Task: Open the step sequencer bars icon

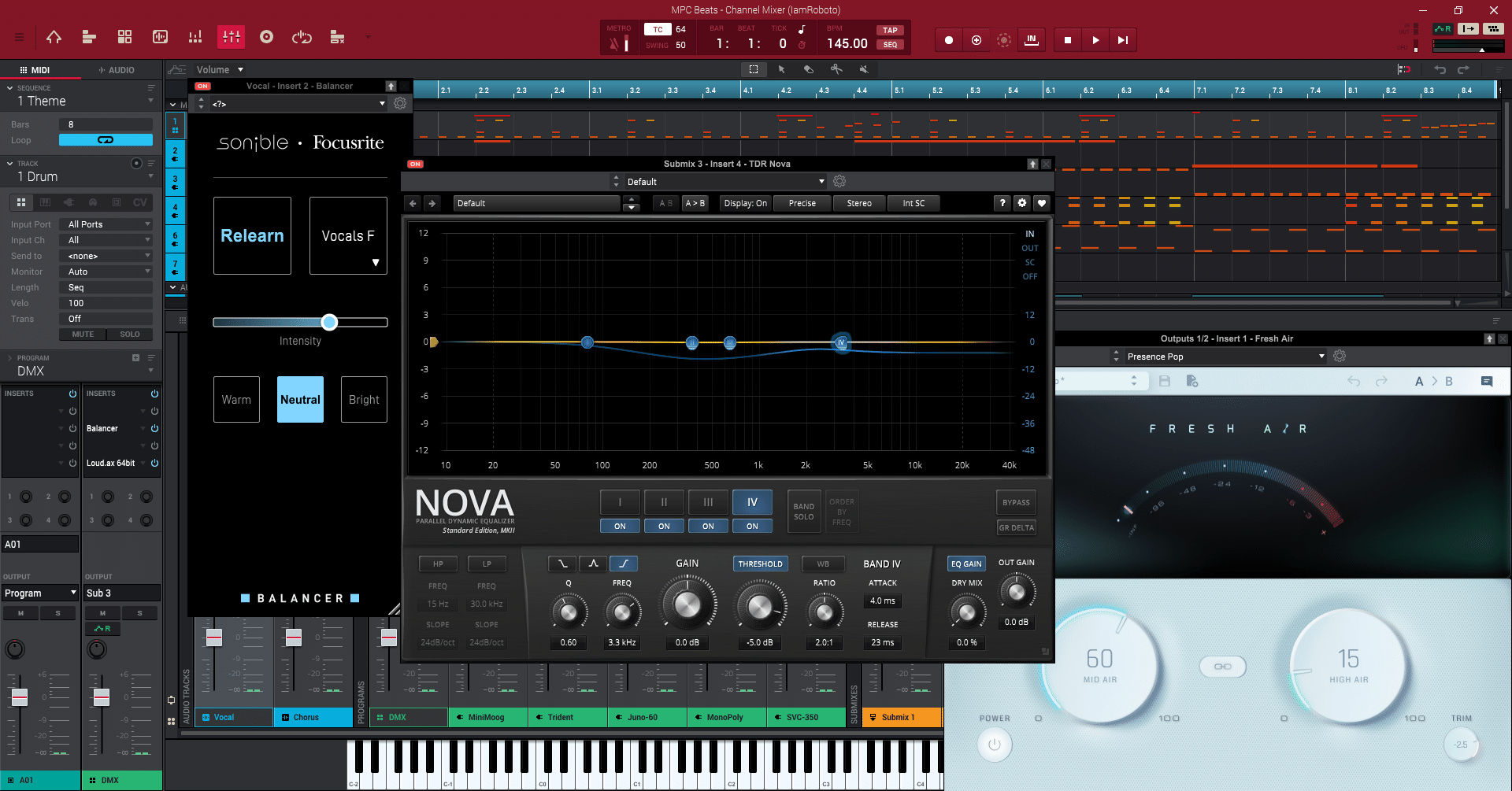Action: tap(195, 37)
